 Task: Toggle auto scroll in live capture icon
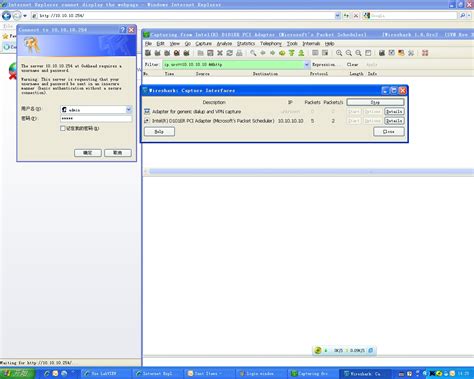click(x=325, y=53)
